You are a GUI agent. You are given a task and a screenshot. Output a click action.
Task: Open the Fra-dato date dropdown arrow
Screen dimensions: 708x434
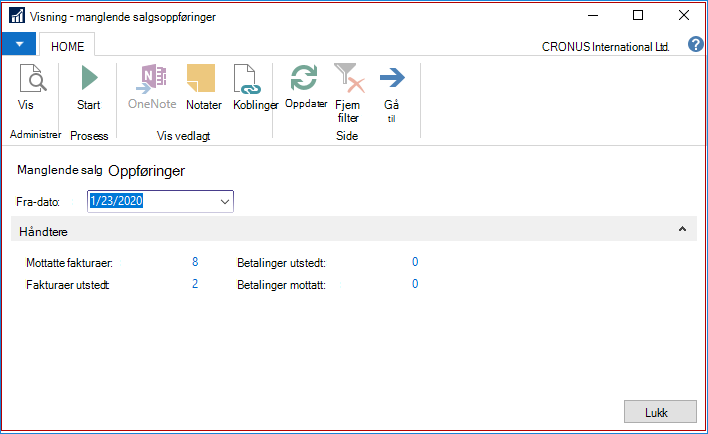[x=224, y=201]
